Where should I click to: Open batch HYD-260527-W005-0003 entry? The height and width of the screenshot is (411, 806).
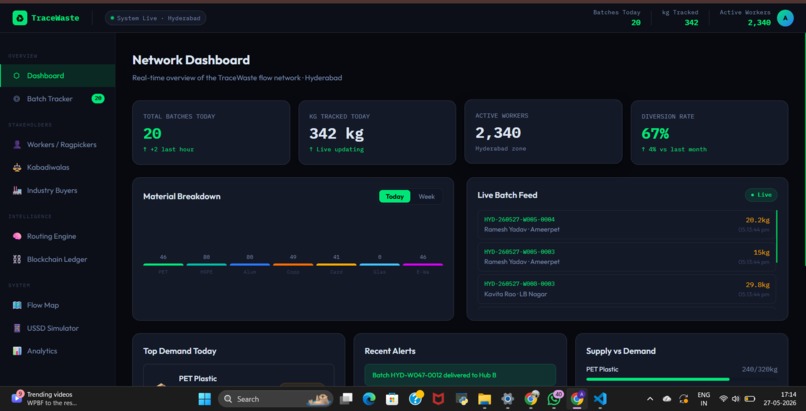(627, 257)
